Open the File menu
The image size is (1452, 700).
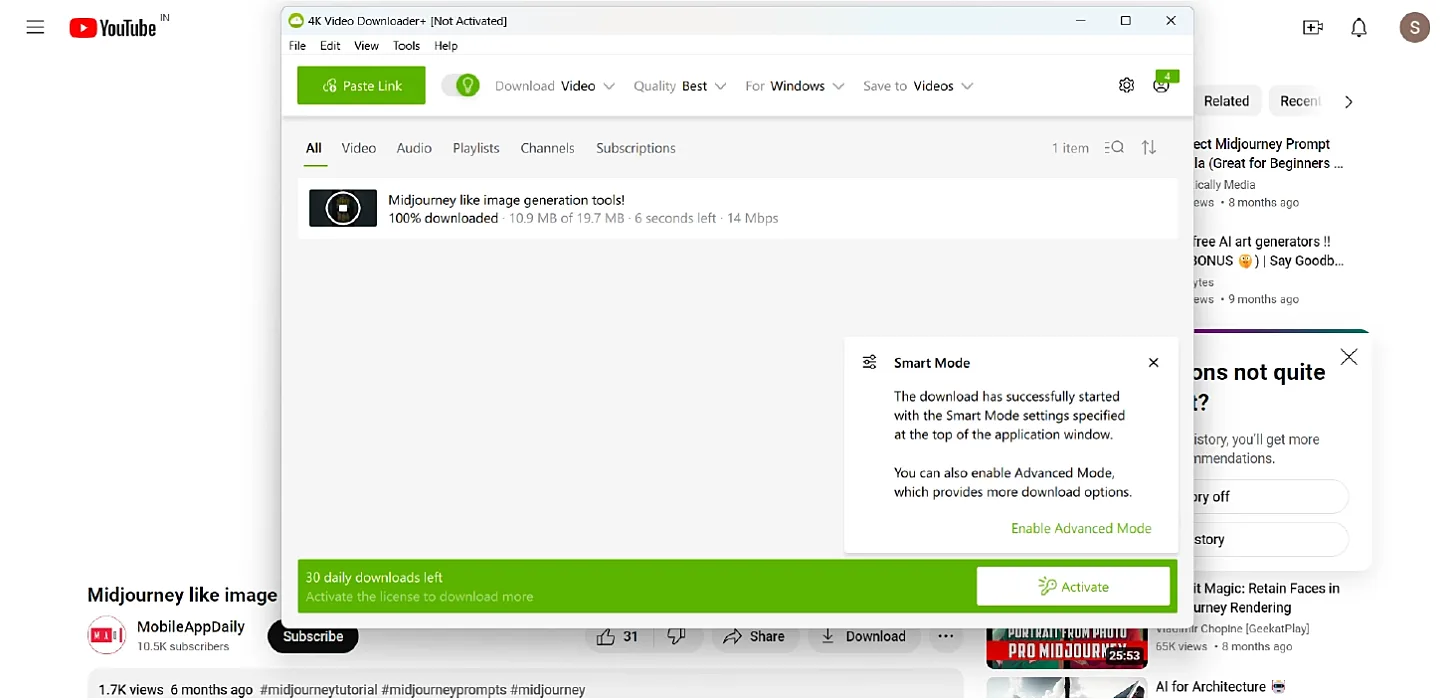(297, 46)
